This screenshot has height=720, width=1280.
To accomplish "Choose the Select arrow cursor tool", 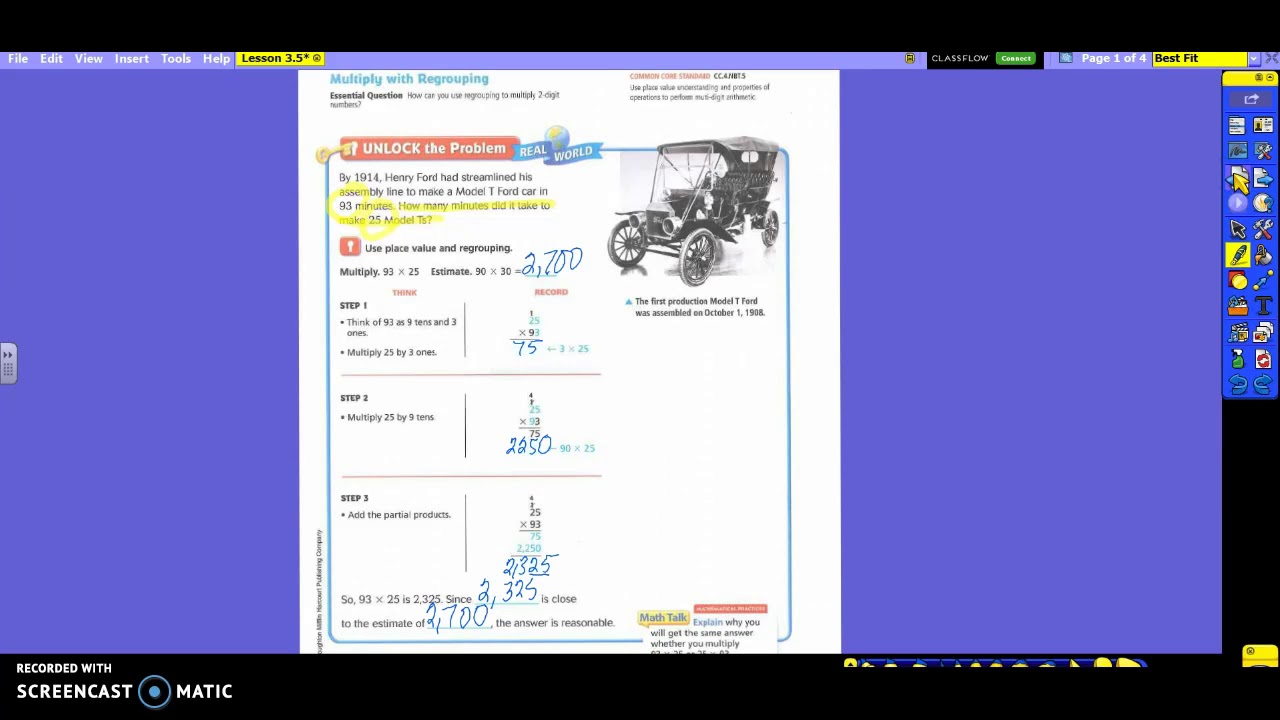I will click(x=1238, y=229).
